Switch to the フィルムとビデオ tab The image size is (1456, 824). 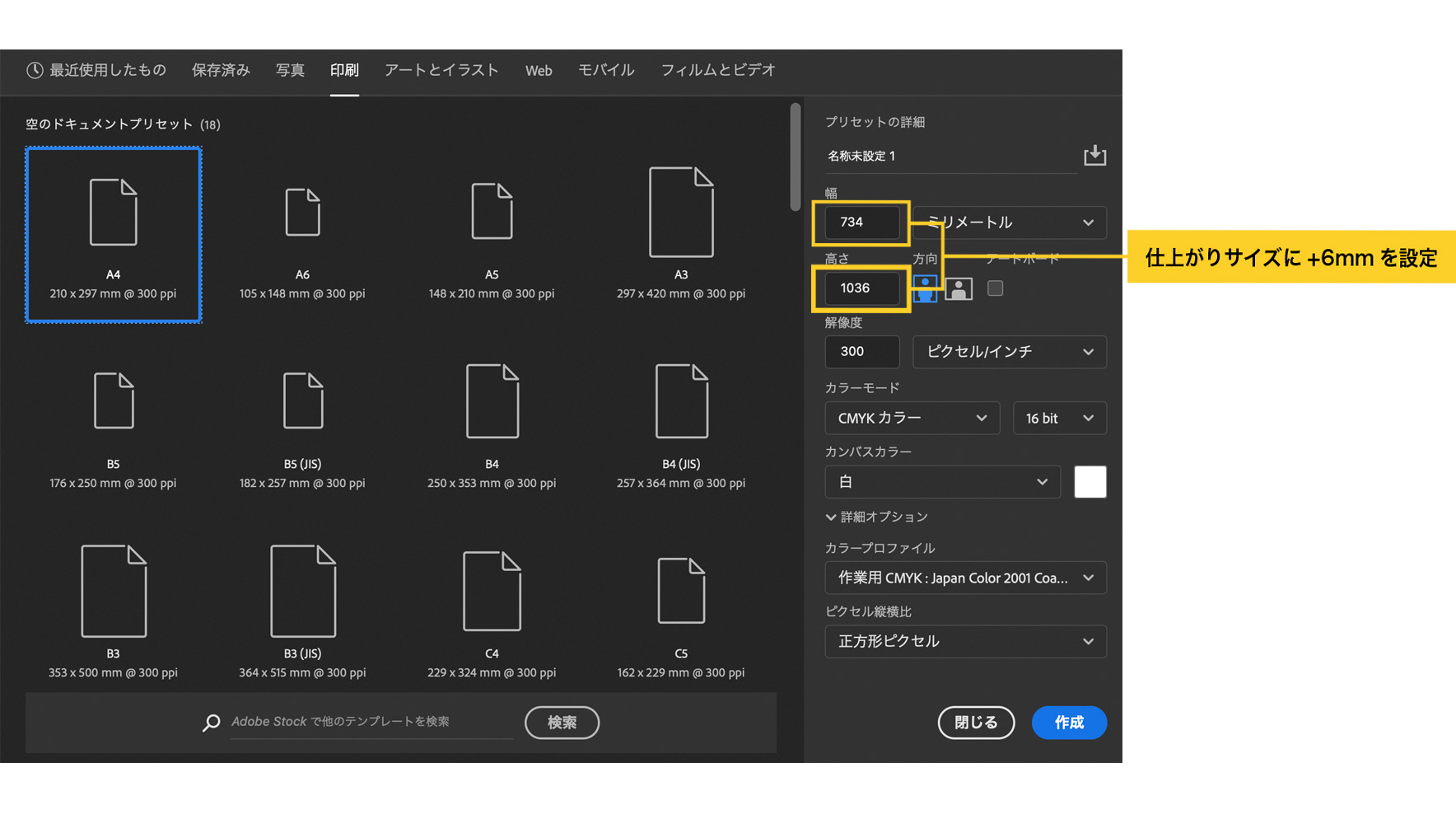[x=718, y=70]
